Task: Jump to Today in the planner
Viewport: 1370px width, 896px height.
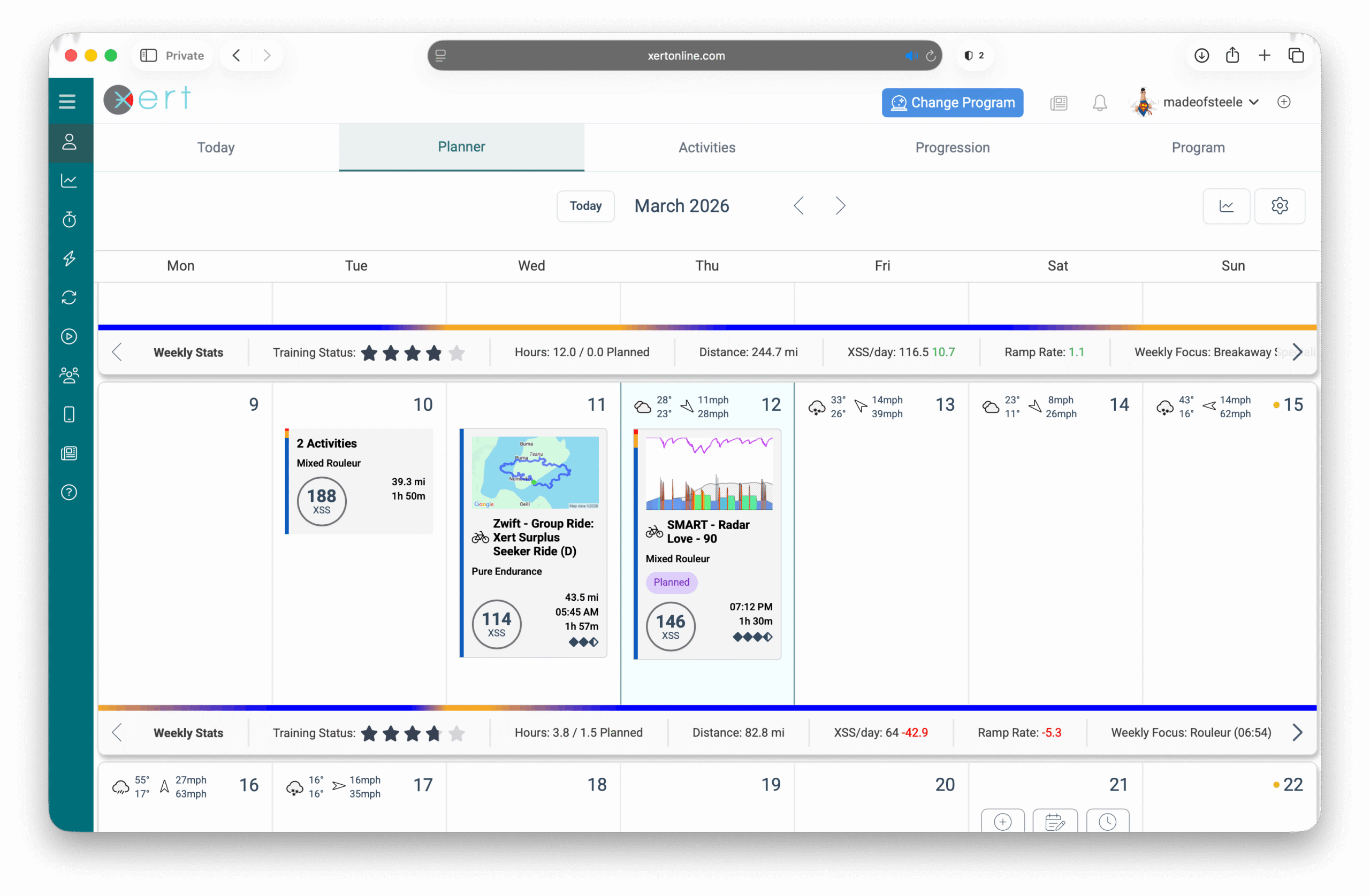Action: [x=585, y=206]
